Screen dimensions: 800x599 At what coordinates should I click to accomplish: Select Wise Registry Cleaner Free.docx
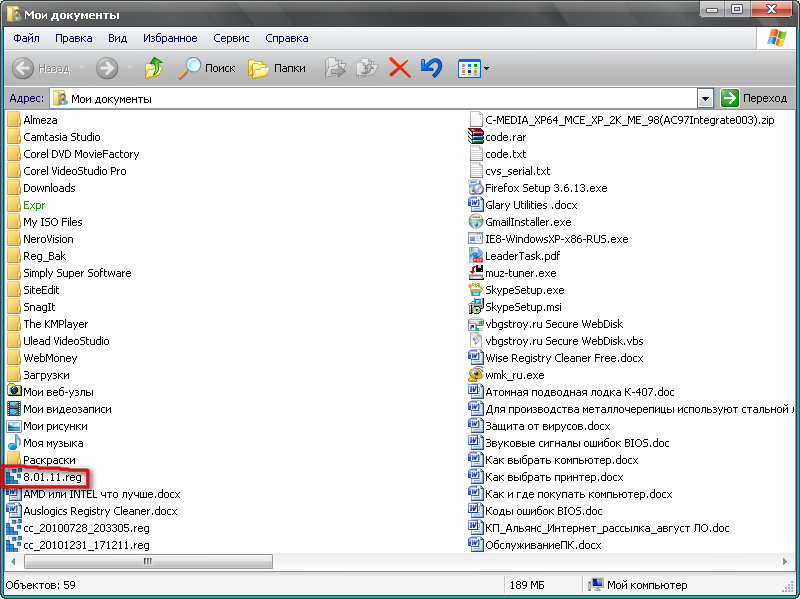(x=556, y=358)
